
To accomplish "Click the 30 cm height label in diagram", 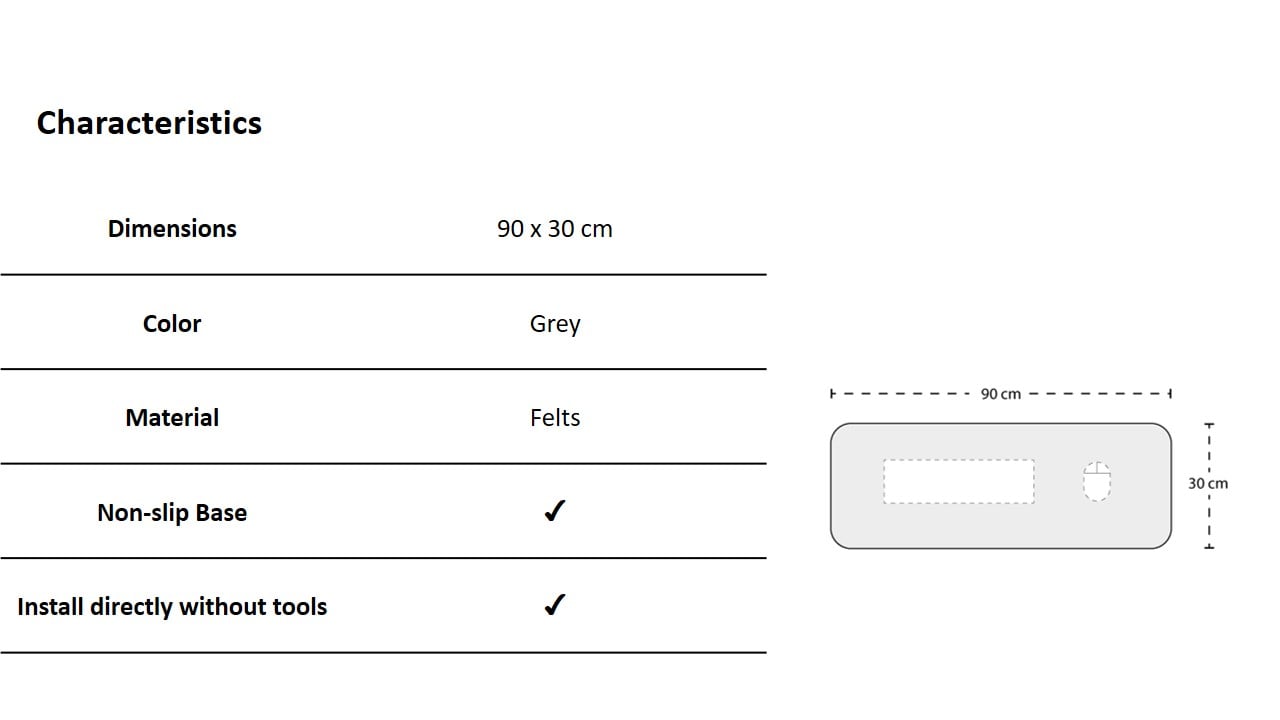I will point(1208,484).
